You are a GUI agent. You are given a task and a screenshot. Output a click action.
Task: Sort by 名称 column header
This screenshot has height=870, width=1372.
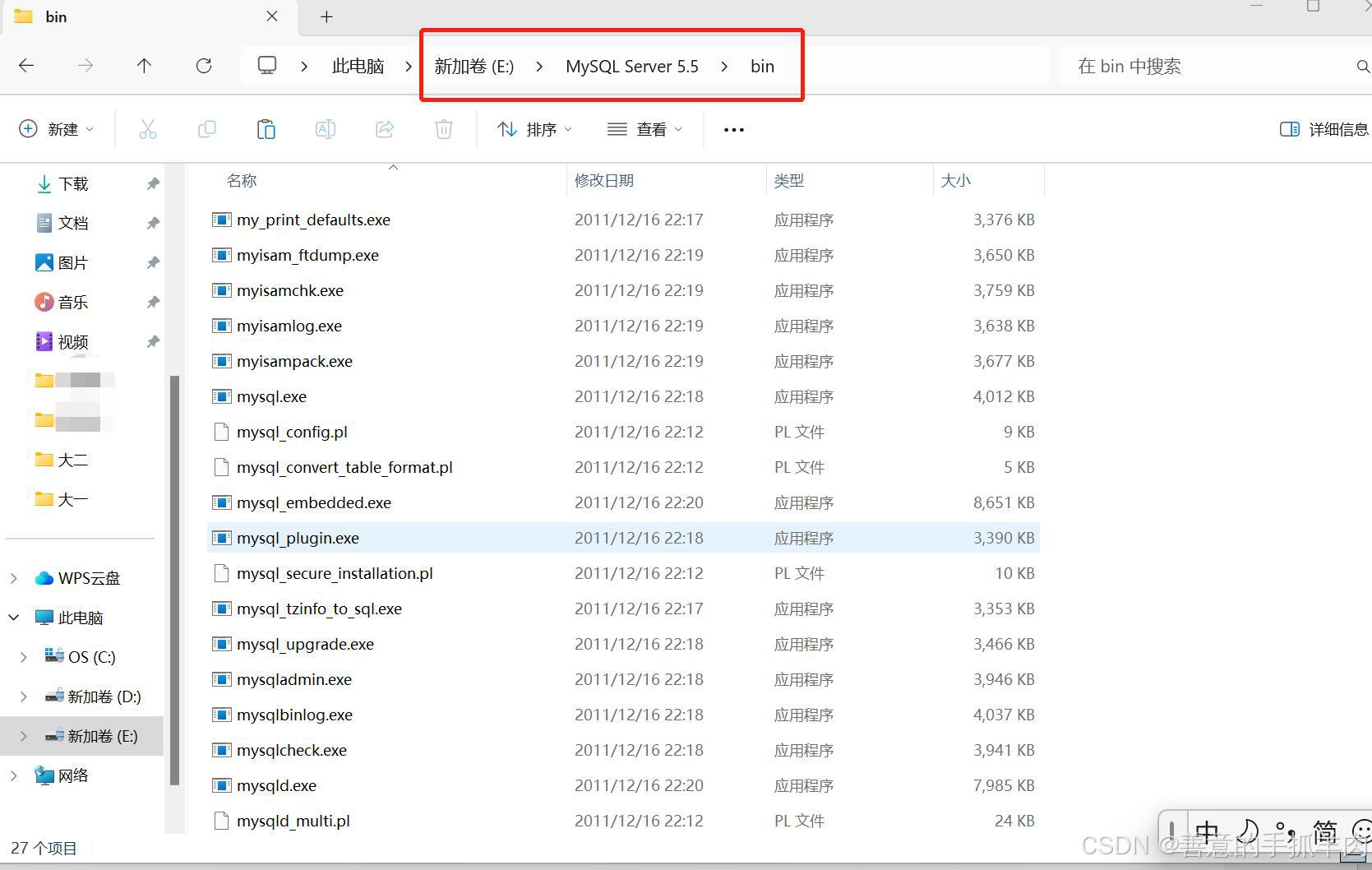[x=242, y=180]
